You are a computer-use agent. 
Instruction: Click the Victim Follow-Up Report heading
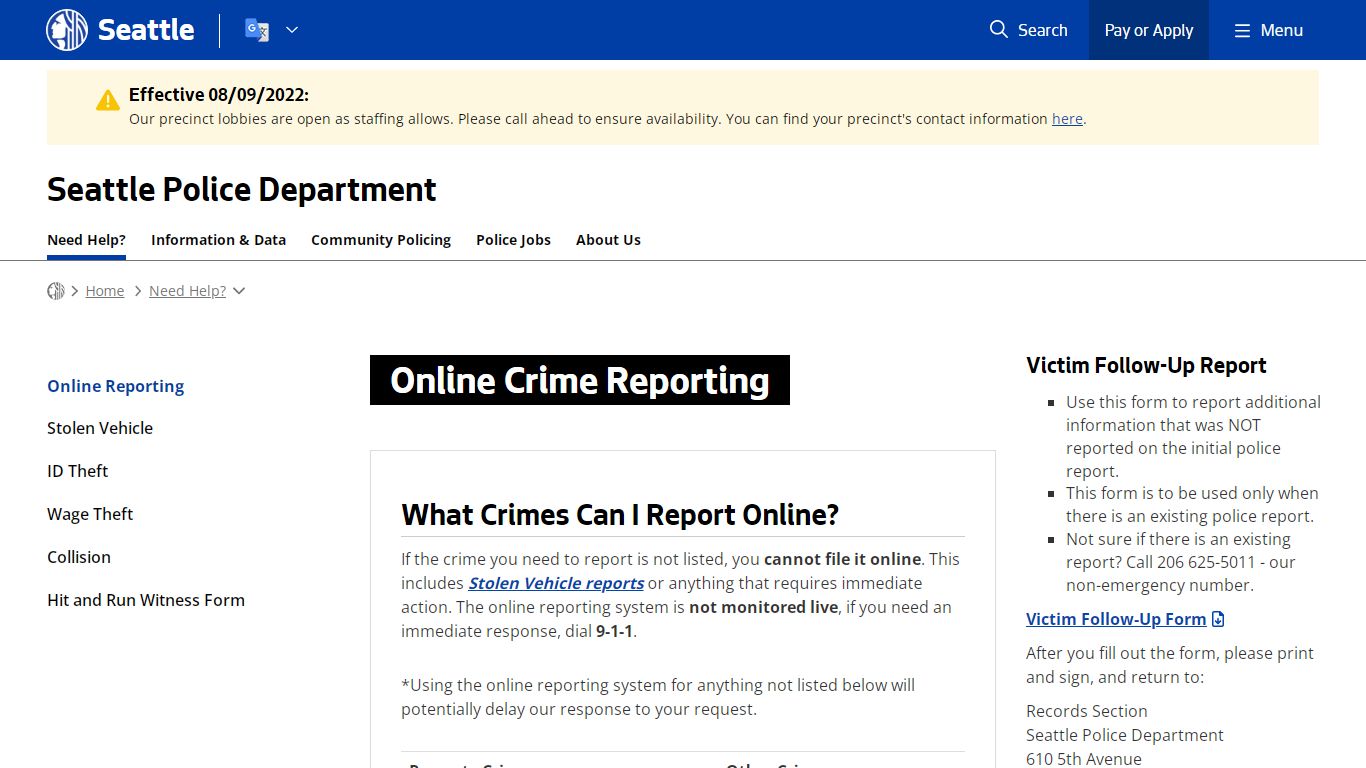[1146, 365]
